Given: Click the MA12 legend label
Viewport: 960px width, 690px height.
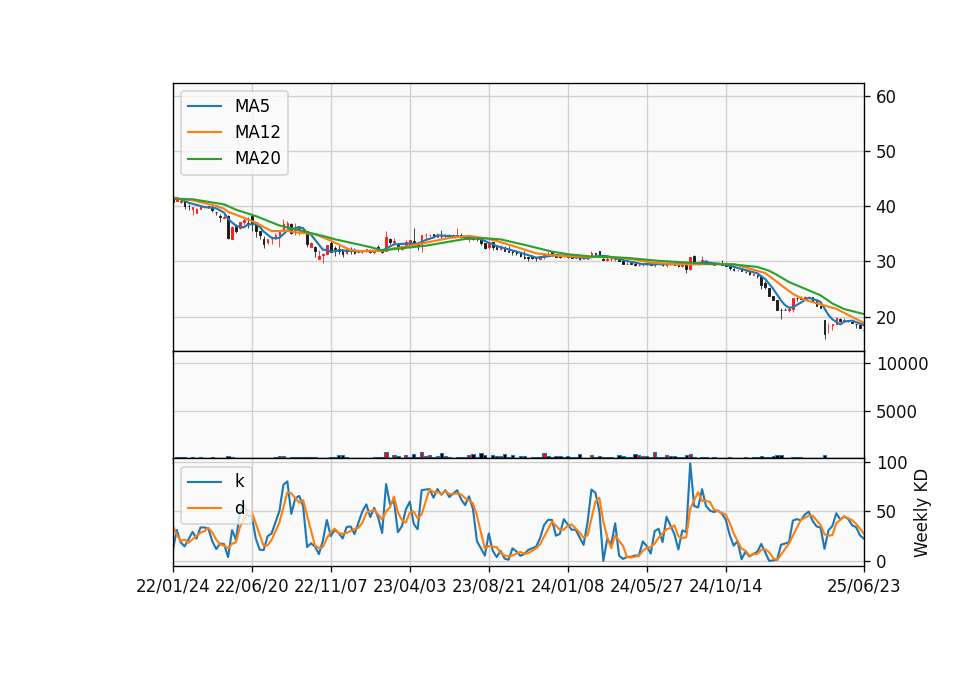Looking at the screenshot, I should click(257, 132).
